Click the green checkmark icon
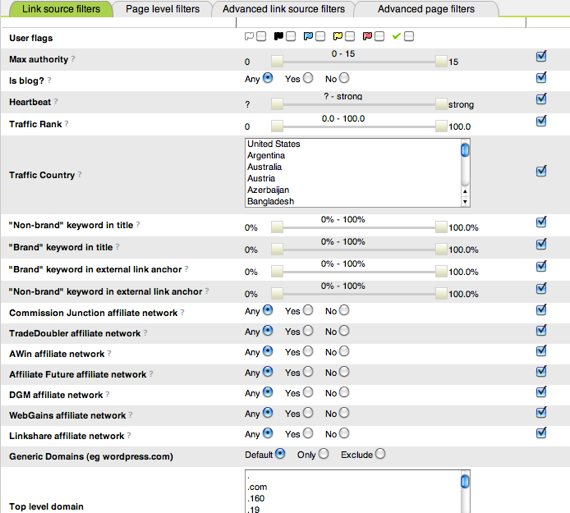 tap(397, 36)
